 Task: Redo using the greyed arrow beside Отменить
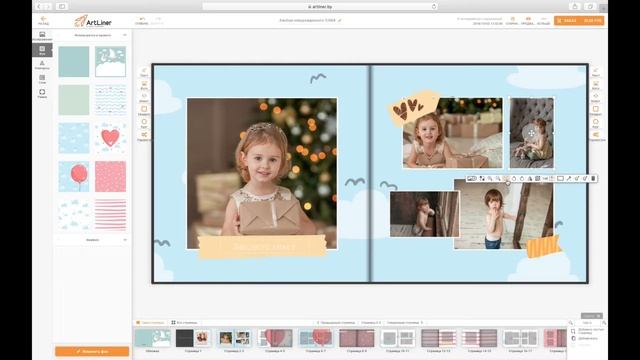pyautogui.click(x=157, y=21)
